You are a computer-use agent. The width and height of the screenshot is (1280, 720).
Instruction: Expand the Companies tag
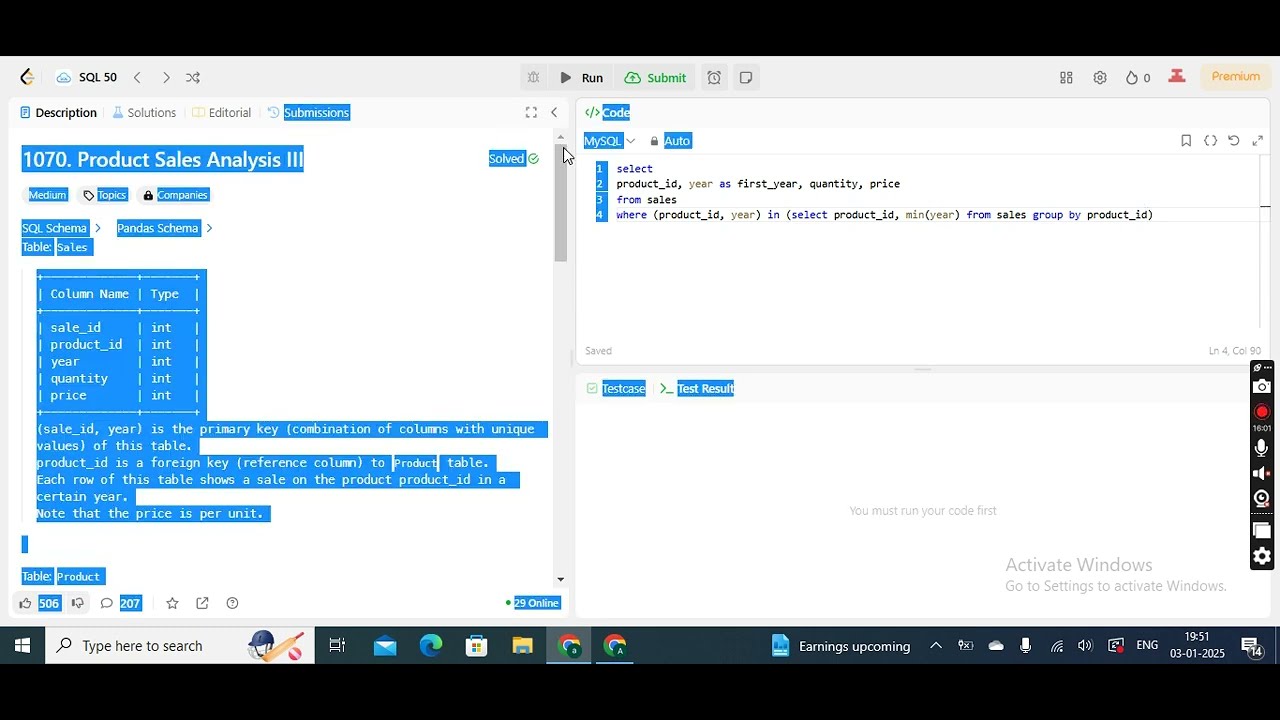pos(175,195)
